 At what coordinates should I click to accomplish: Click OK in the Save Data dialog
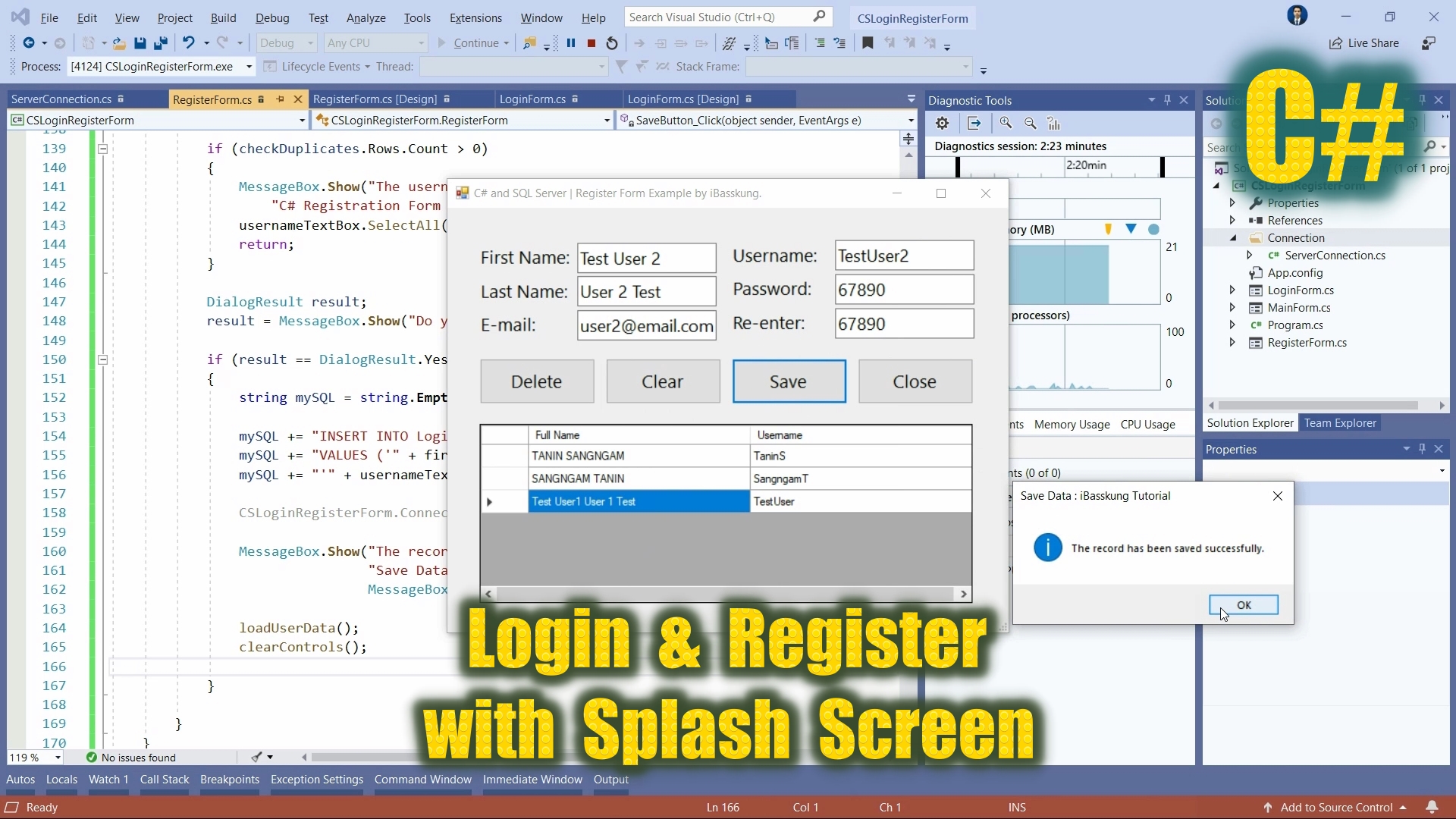pyautogui.click(x=1243, y=604)
